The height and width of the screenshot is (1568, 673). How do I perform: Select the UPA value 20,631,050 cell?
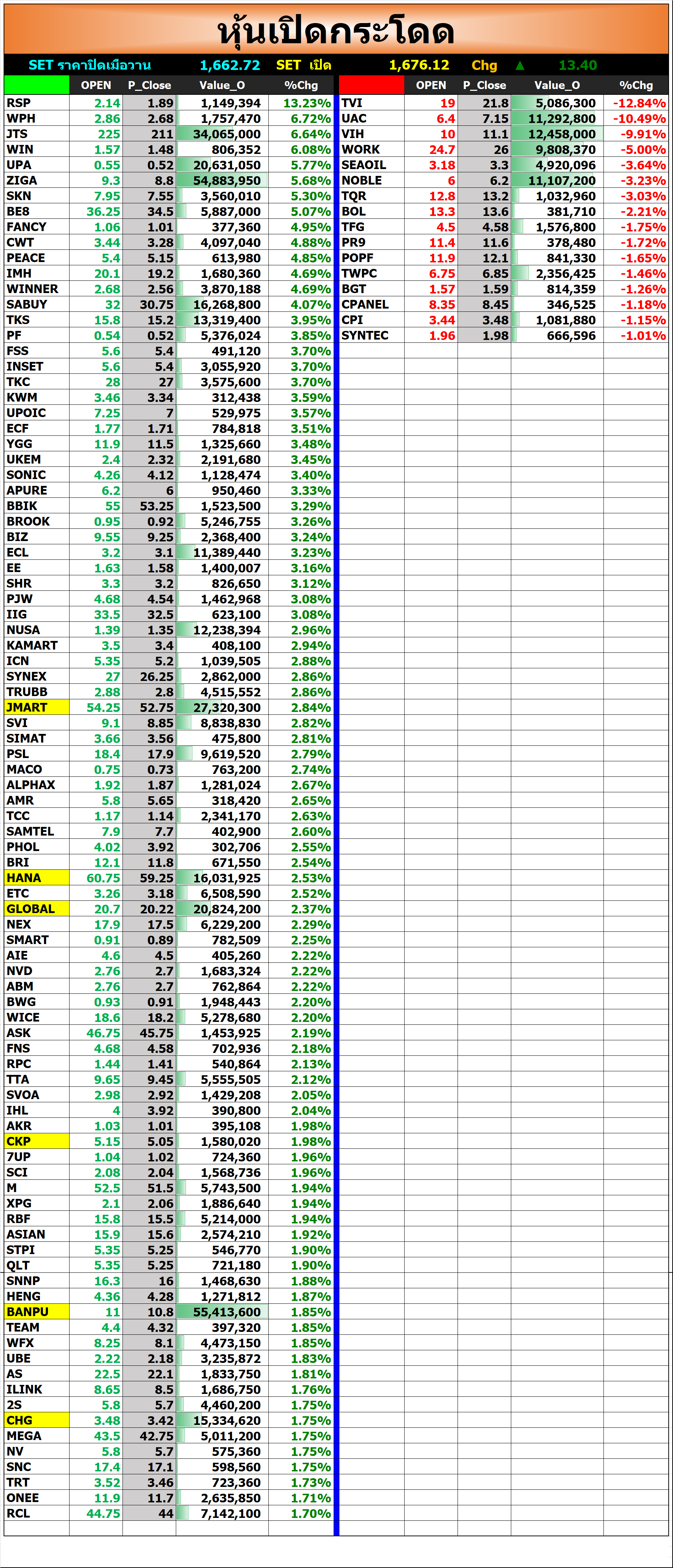[x=222, y=165]
